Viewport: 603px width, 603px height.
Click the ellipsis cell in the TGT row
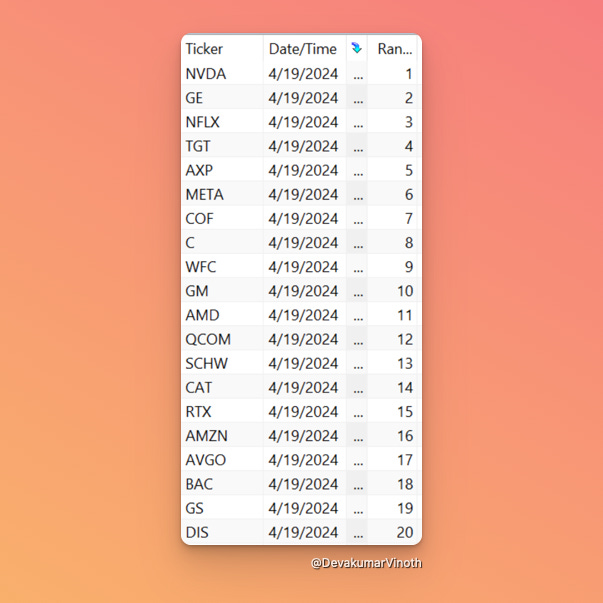coord(357,146)
